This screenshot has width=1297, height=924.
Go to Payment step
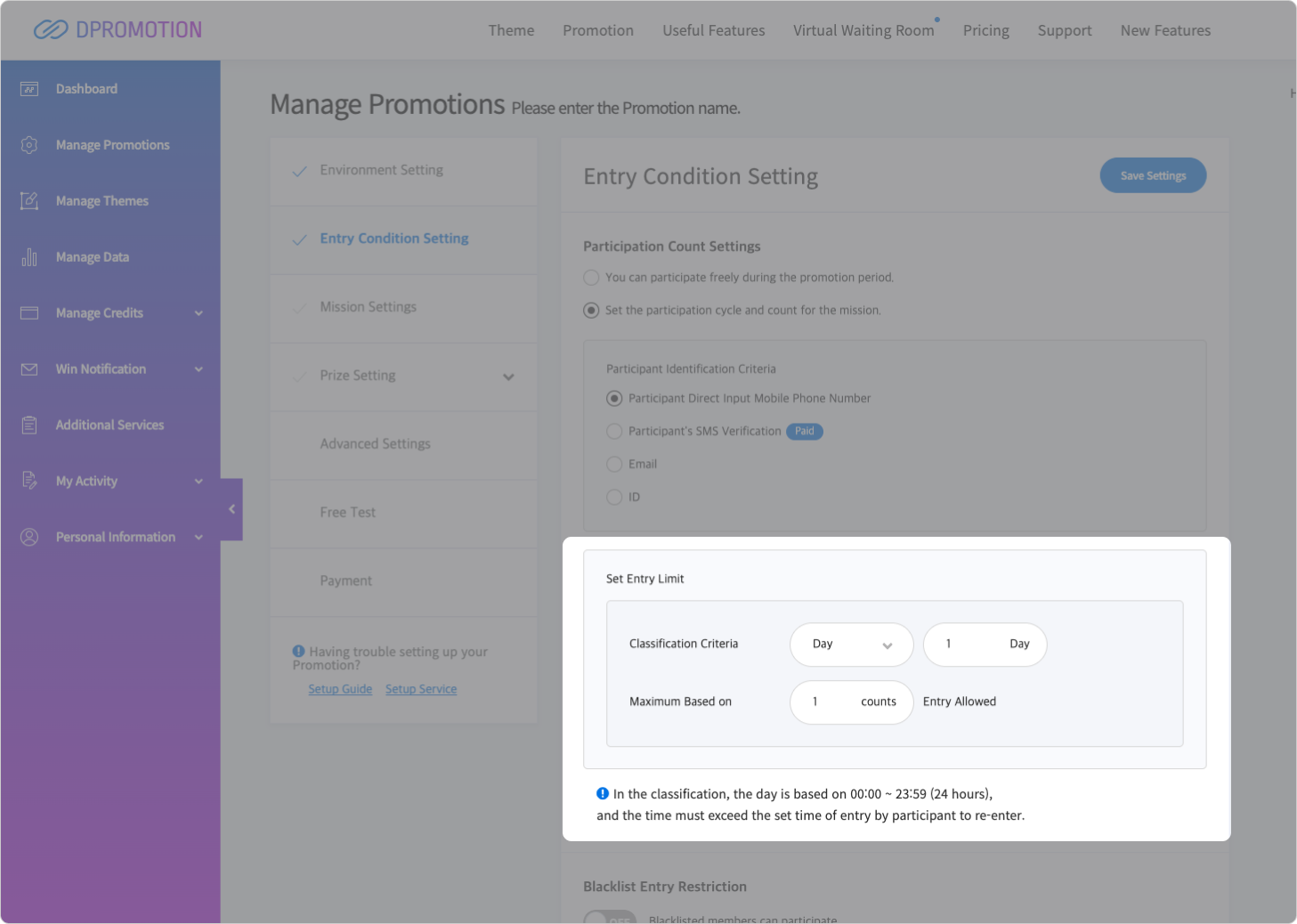[x=404, y=582]
